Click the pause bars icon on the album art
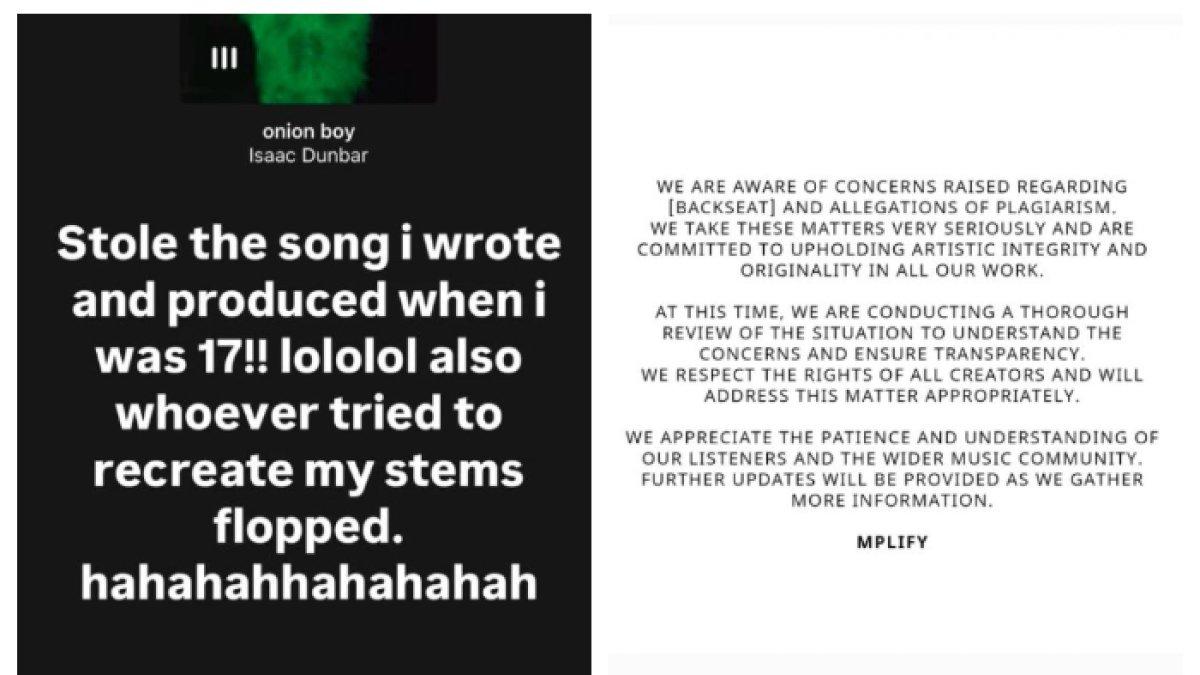Screen dimensions: 1200x675 (224, 59)
